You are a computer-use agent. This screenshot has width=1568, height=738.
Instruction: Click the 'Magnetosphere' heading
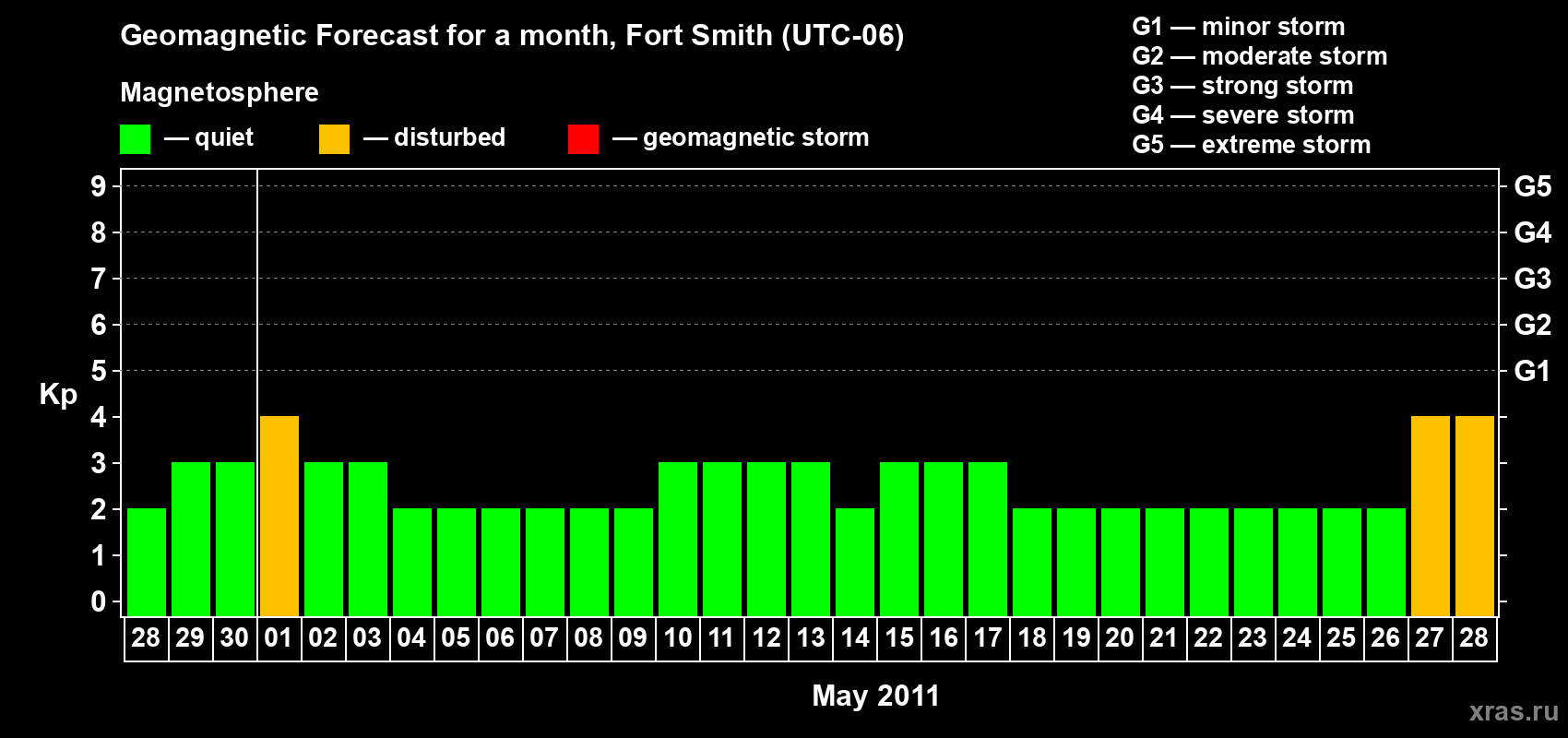pyautogui.click(x=220, y=92)
